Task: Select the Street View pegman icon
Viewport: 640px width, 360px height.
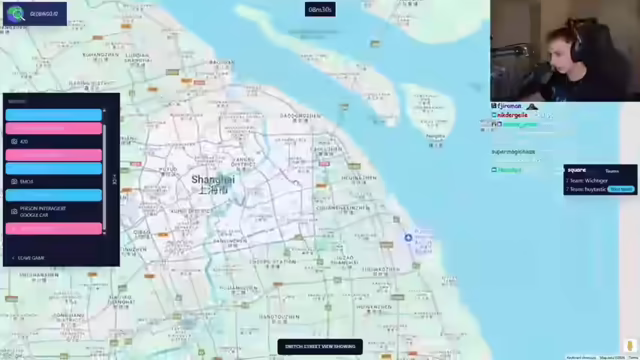Action: tap(630, 345)
